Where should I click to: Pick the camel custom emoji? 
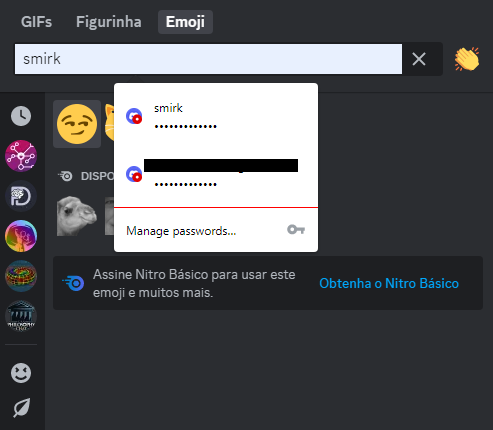click(x=77, y=216)
